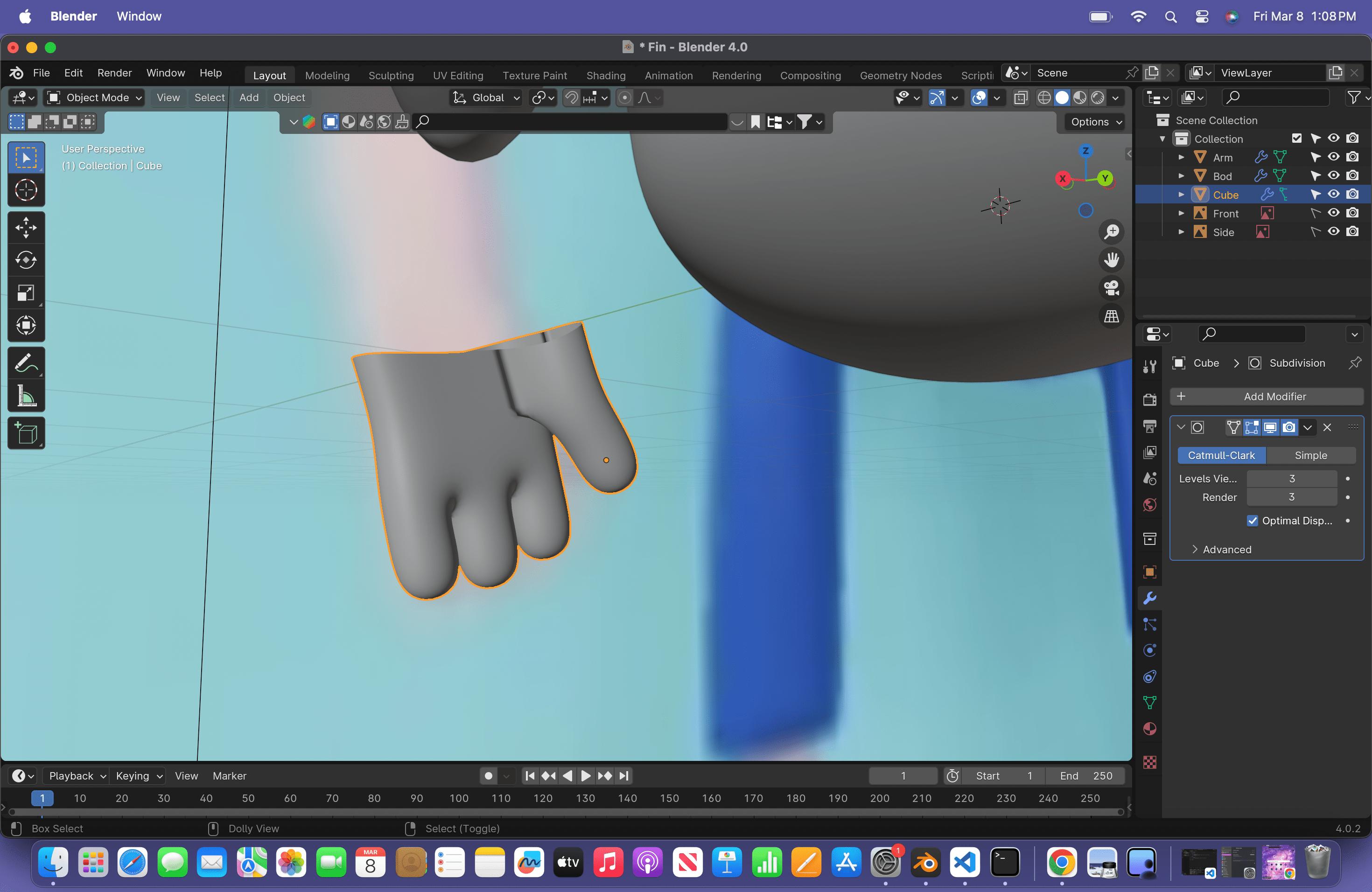The height and width of the screenshot is (892, 1372).
Task: Expand the Advanced section
Action: tap(1221, 549)
